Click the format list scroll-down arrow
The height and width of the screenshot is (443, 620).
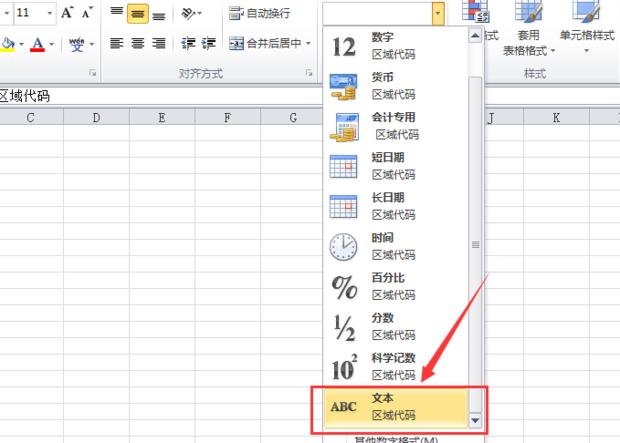tap(475, 420)
